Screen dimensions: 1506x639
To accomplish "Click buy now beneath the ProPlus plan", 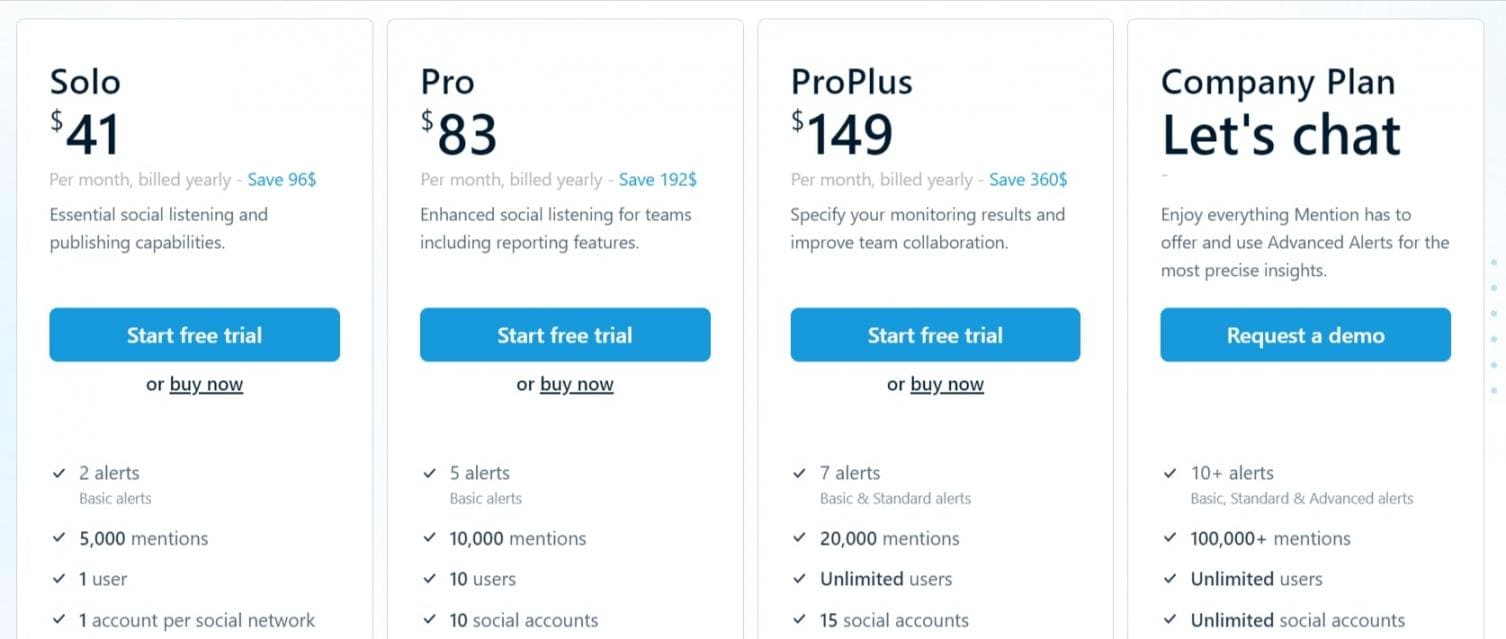I will tap(946, 384).
